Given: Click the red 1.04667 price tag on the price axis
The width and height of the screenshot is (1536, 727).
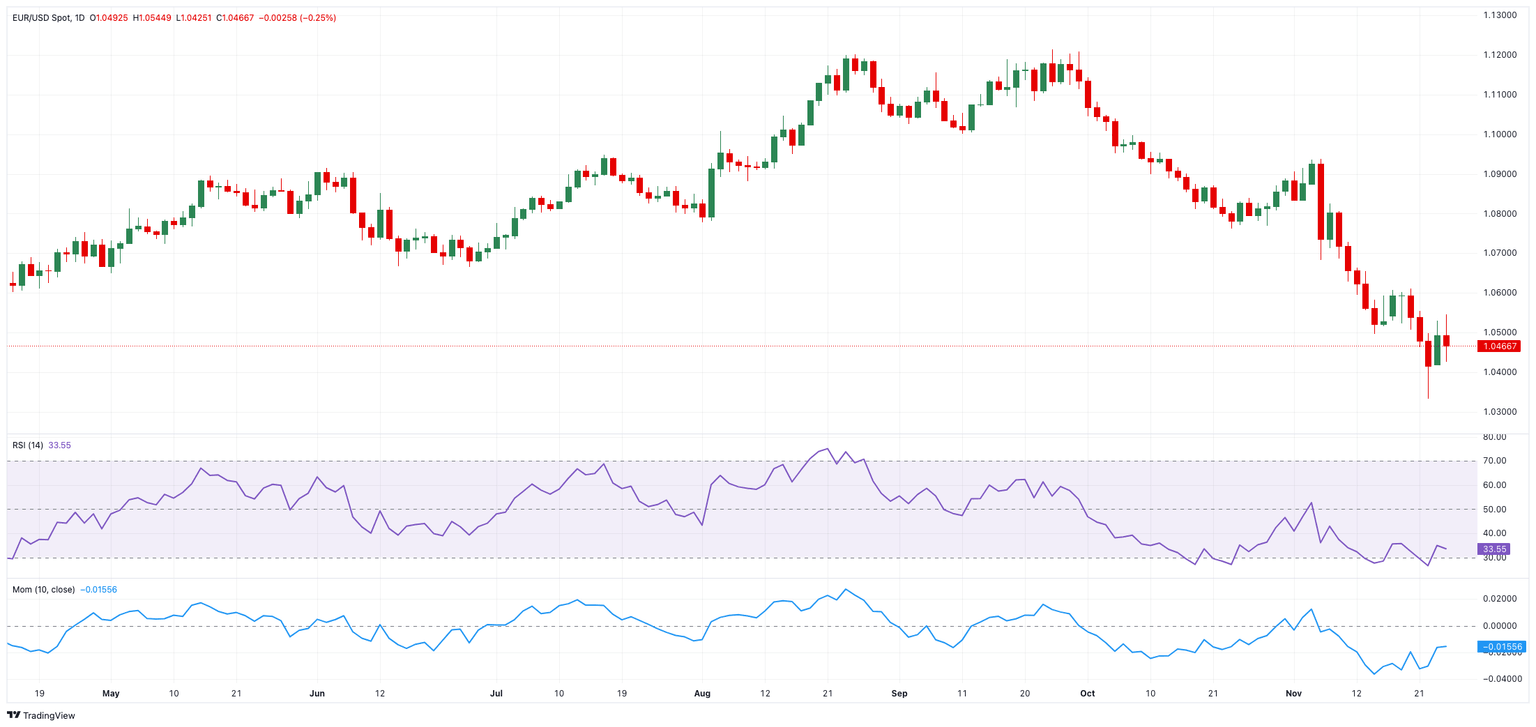Looking at the screenshot, I should tap(1500, 346).
